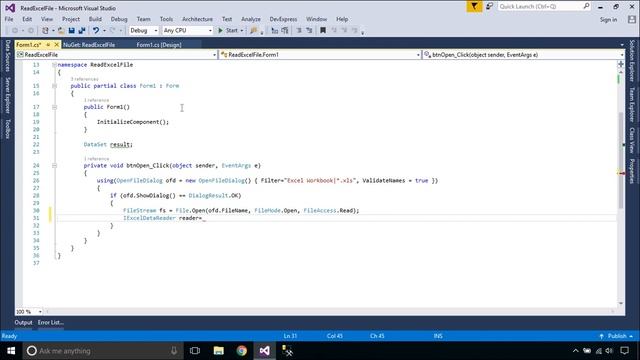Open the Tools menu
This screenshot has width=640, height=360.
click(x=166, y=19)
